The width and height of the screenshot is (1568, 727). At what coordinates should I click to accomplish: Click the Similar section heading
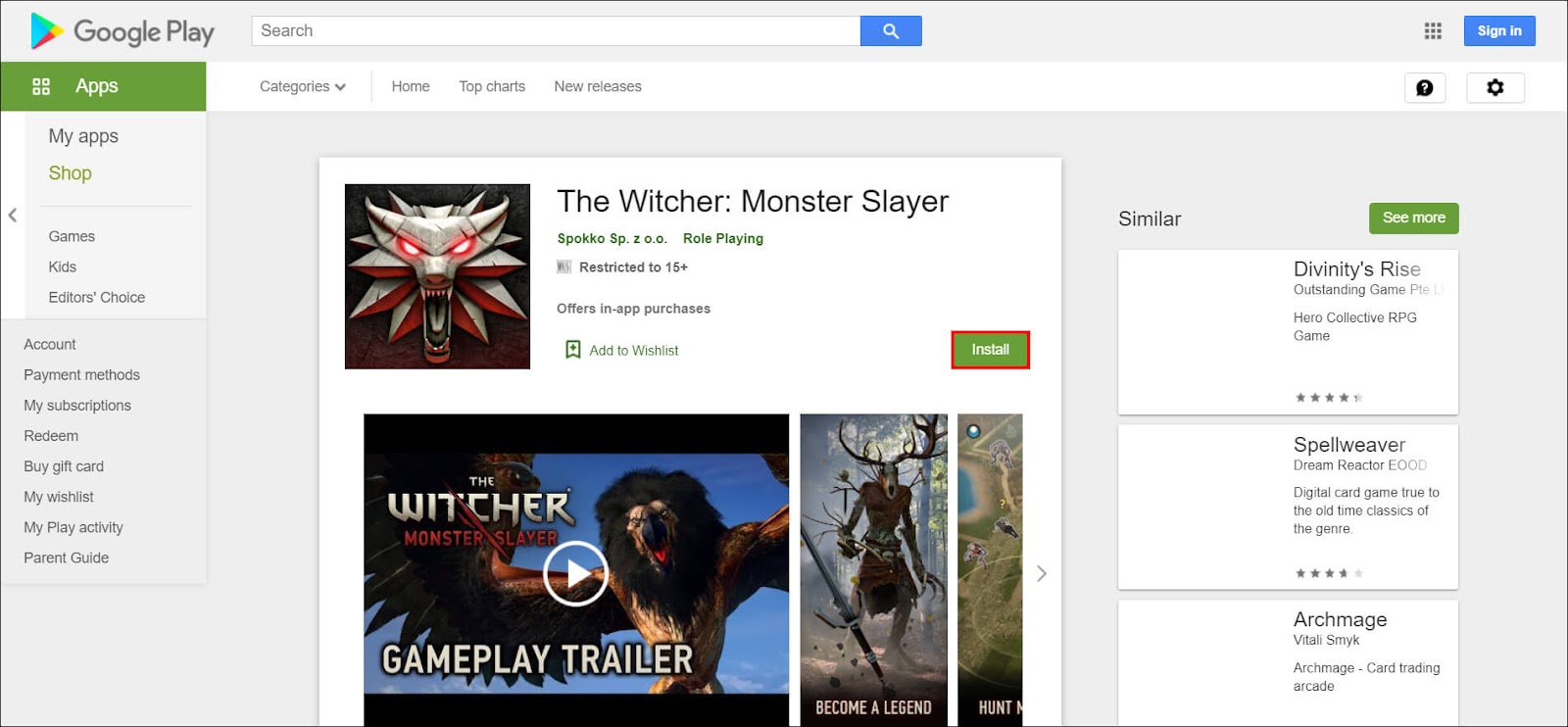pyautogui.click(x=1150, y=219)
